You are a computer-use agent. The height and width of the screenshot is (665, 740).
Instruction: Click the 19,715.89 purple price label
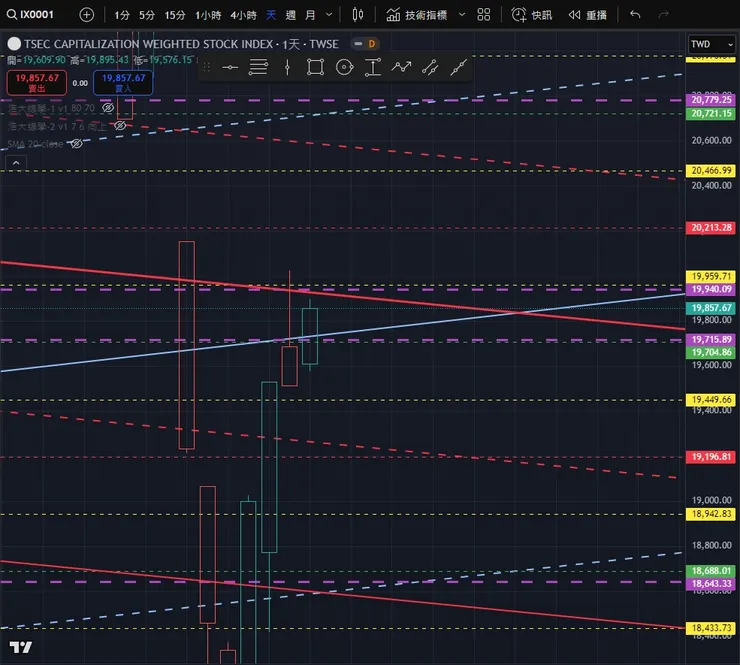pyautogui.click(x=711, y=340)
